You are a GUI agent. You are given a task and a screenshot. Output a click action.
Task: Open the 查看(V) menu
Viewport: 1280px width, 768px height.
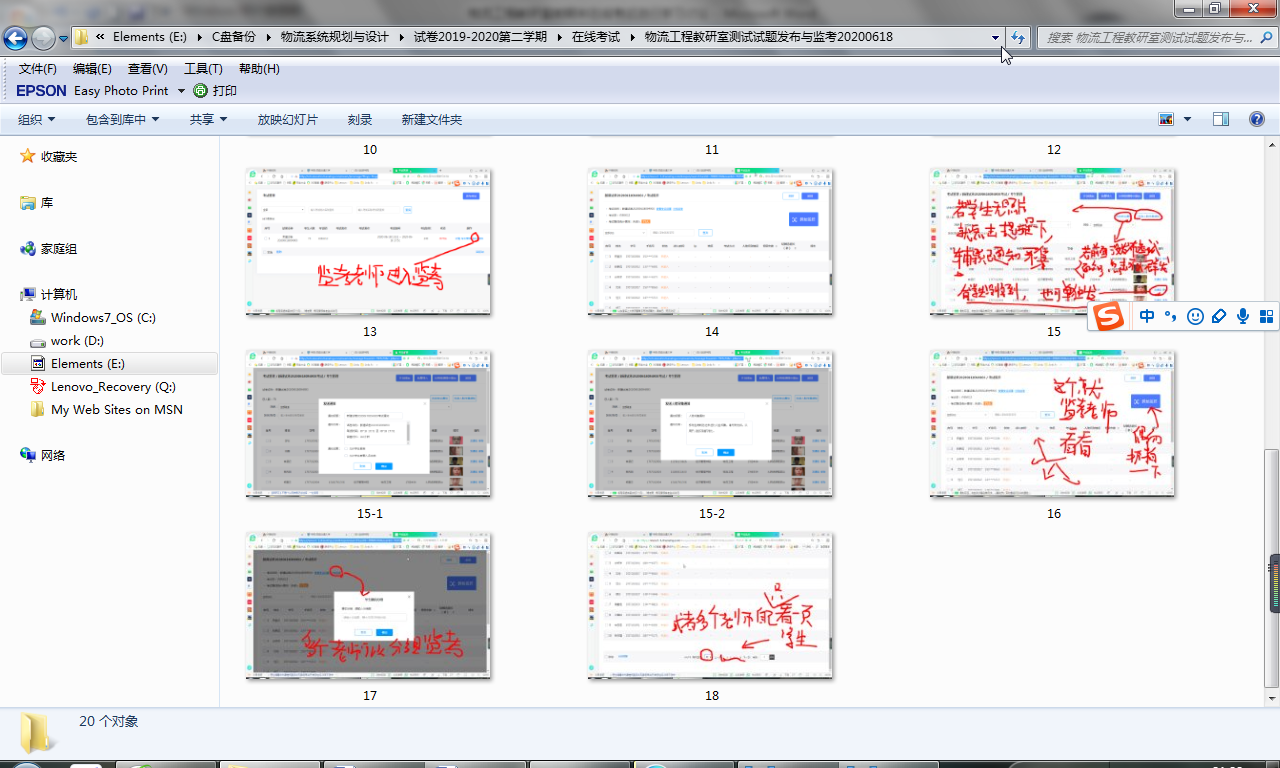point(148,69)
